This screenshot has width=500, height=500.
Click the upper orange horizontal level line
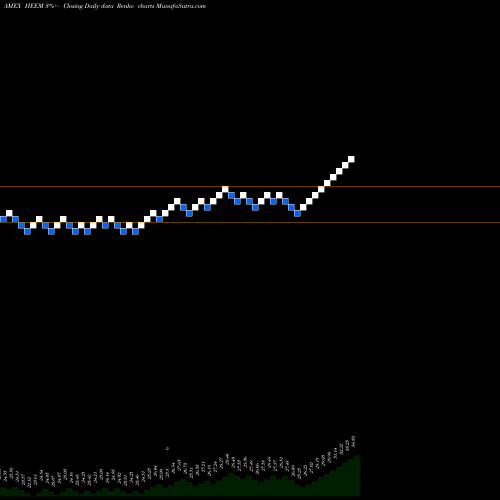coord(250,186)
